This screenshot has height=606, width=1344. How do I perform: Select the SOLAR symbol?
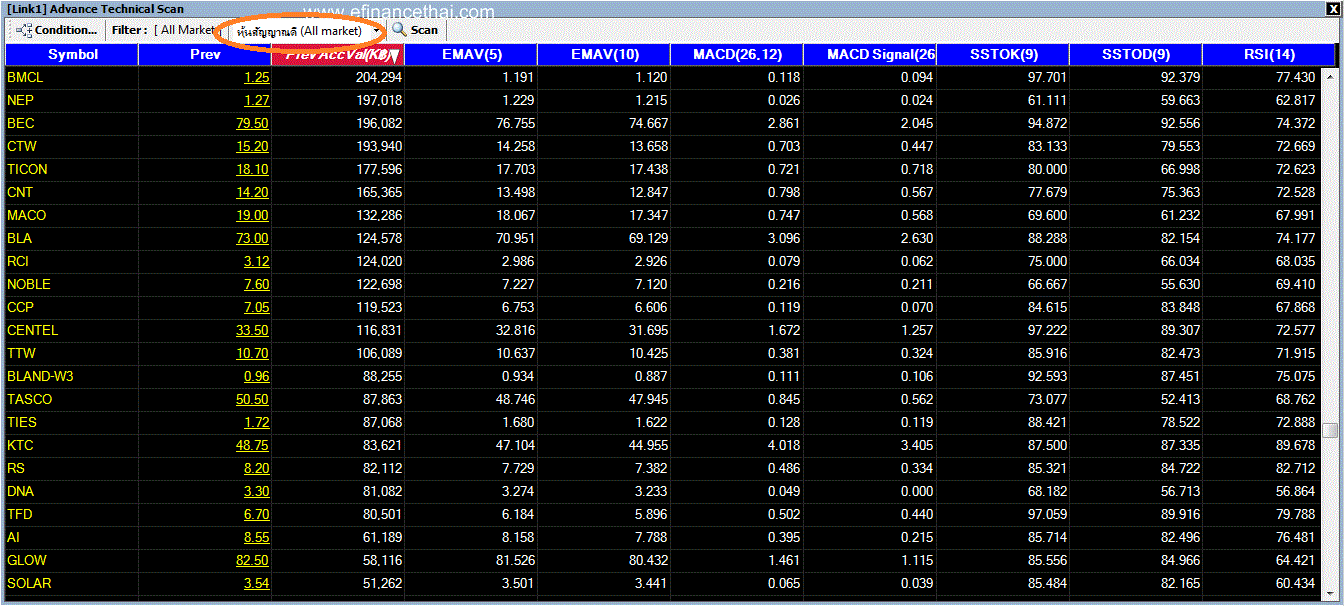pos(29,583)
